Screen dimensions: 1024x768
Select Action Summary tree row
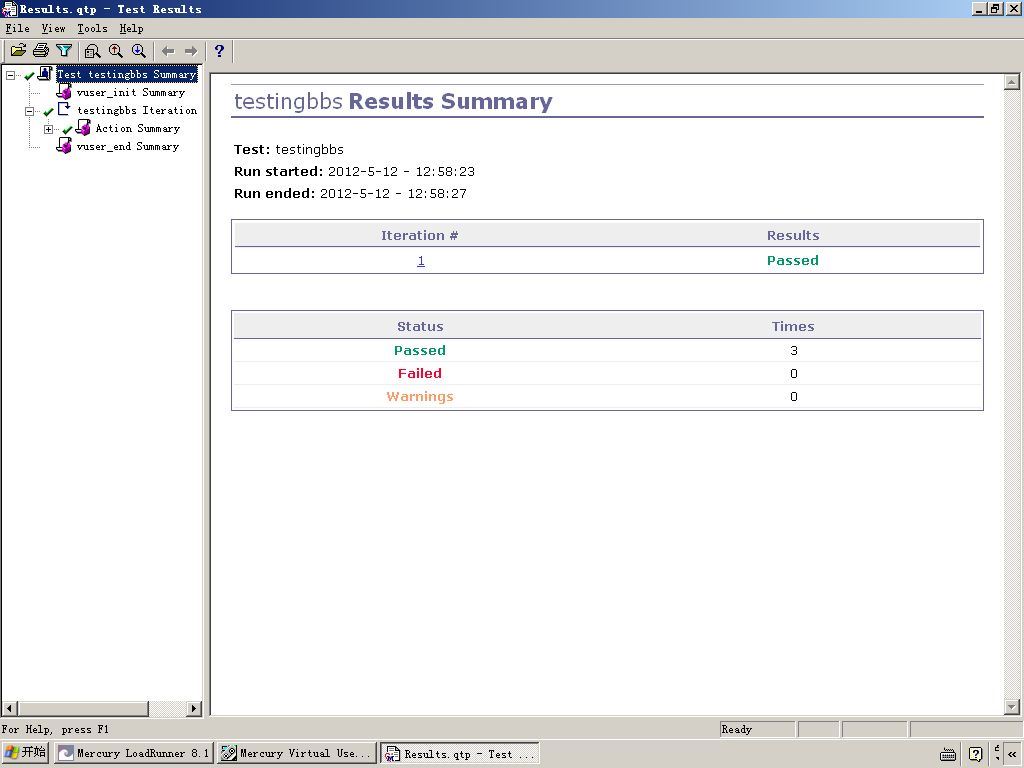point(138,129)
